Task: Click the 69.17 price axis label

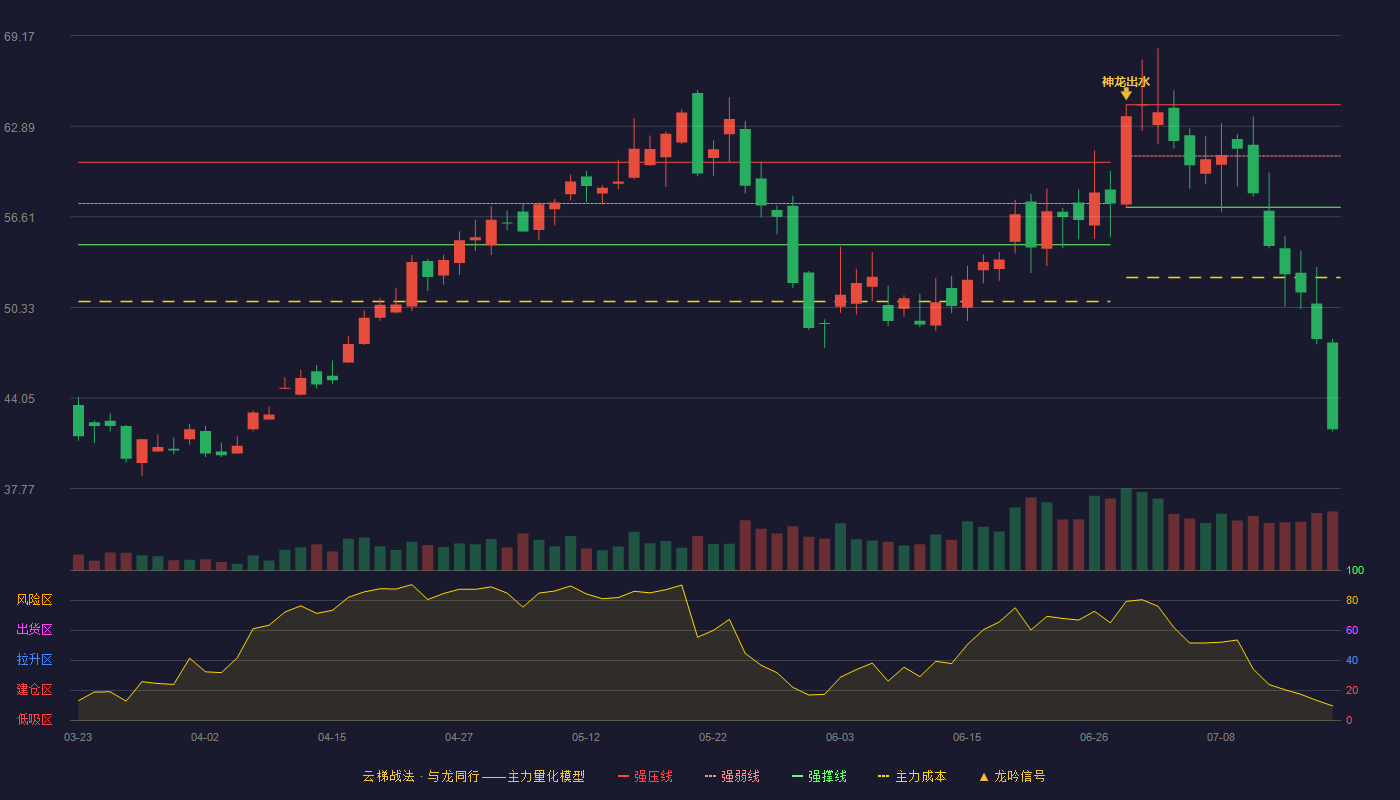Action: (19, 37)
